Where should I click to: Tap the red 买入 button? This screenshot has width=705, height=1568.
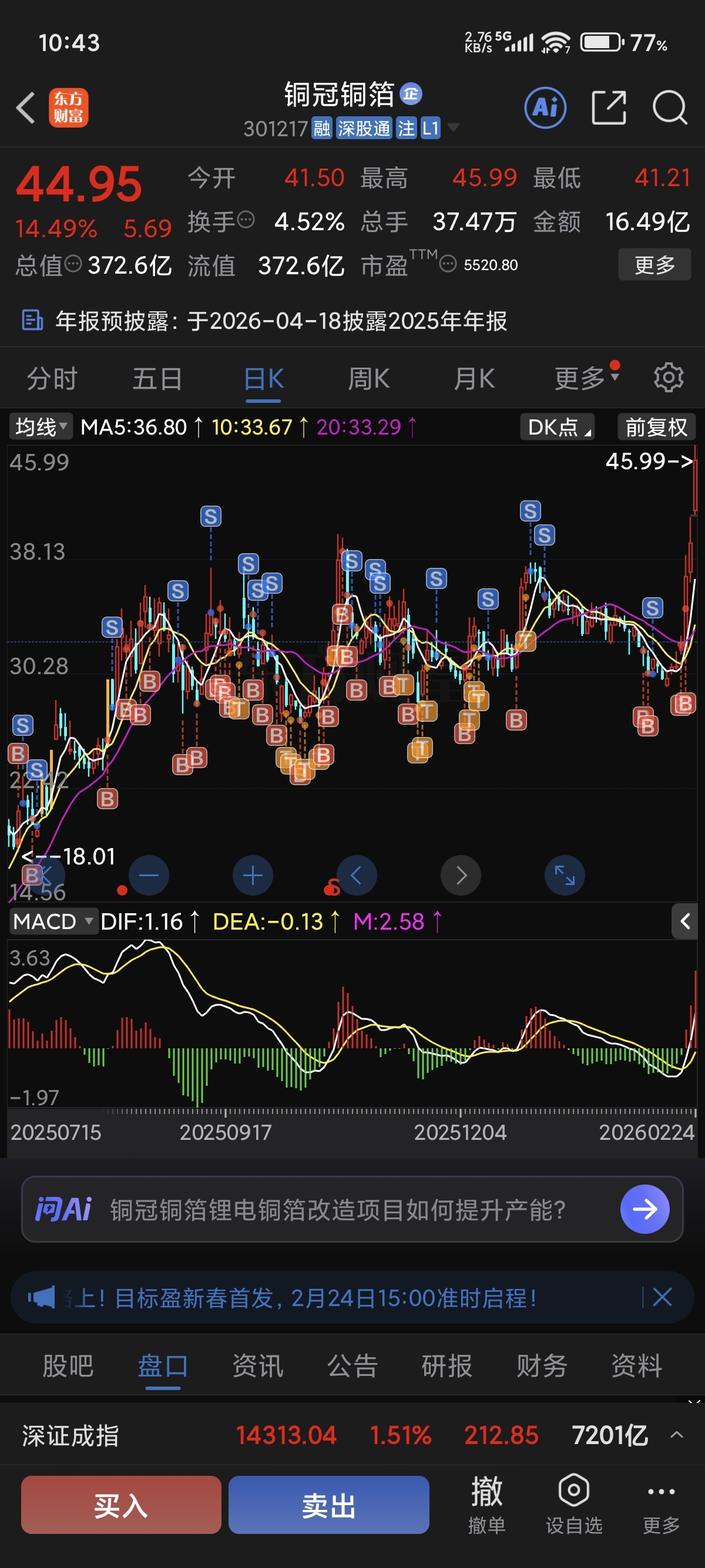[x=121, y=1505]
